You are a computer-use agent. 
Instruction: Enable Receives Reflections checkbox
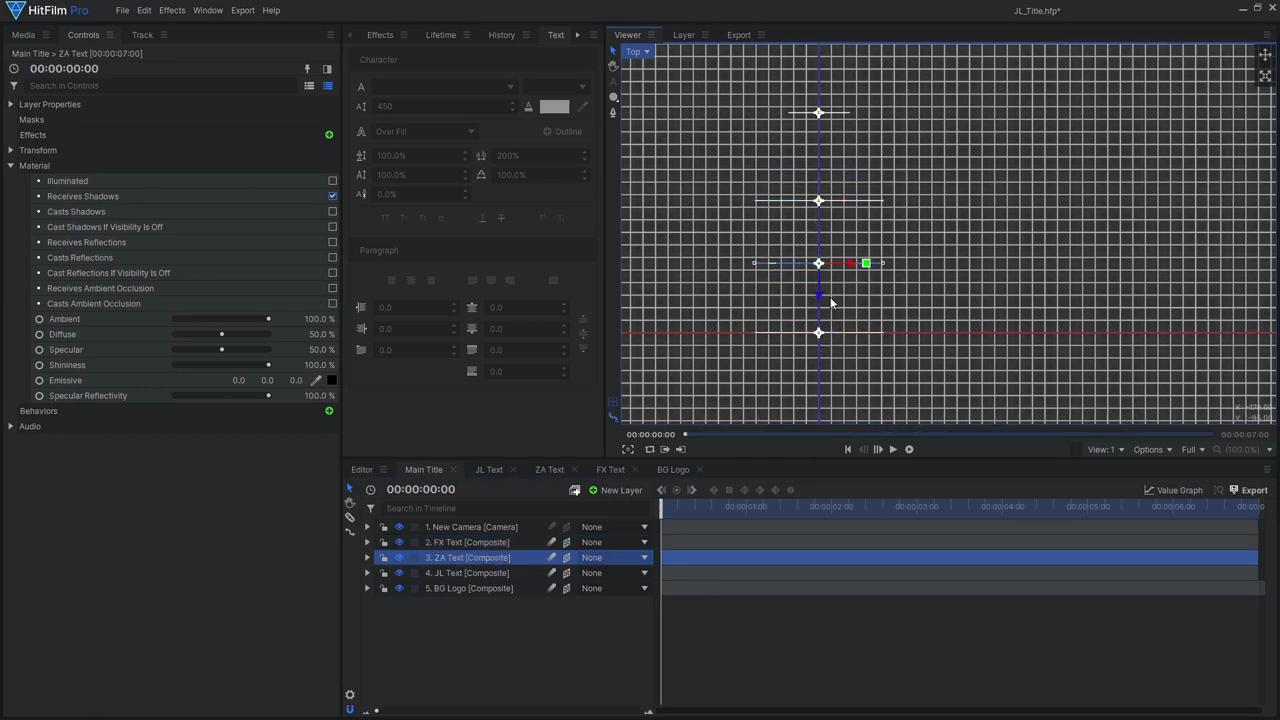pyautogui.click(x=332, y=242)
